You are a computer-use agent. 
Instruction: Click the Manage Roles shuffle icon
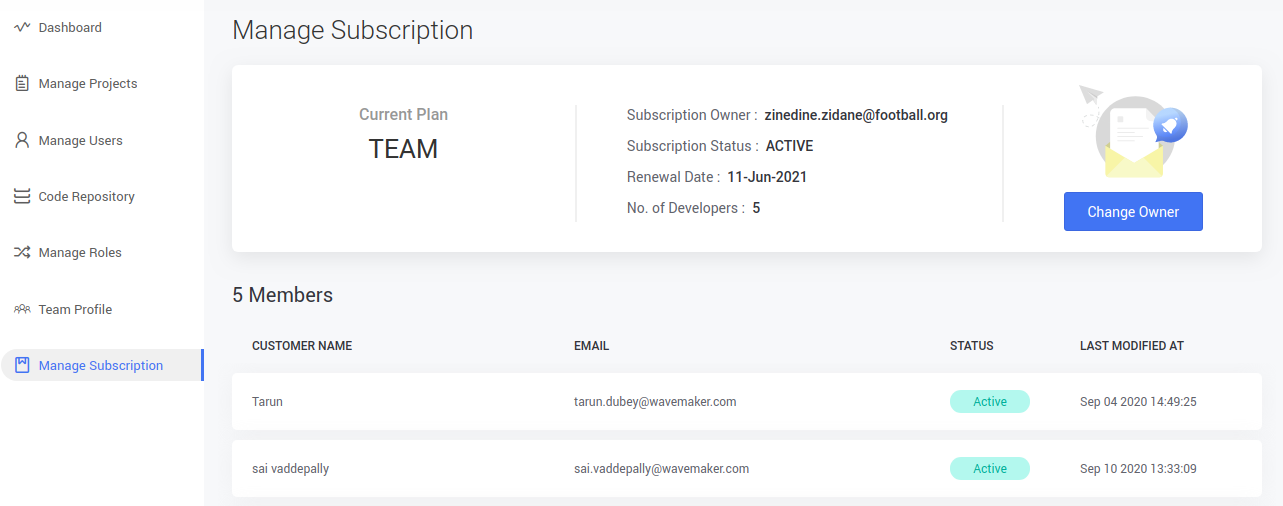pyautogui.click(x=22, y=253)
